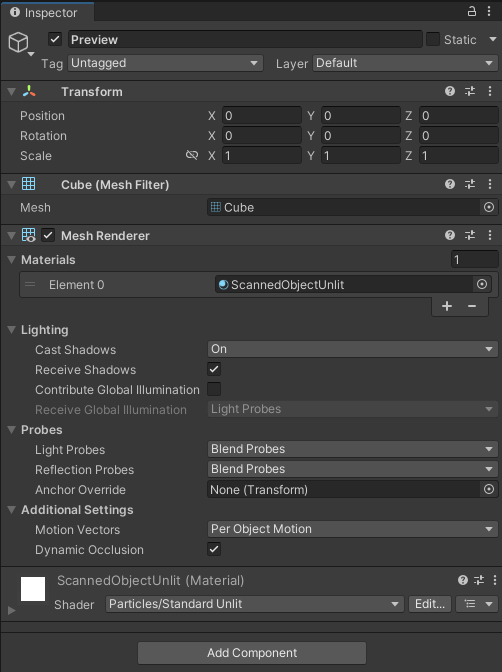Open the Inspector tab options menu
The height and width of the screenshot is (672, 502).
(489, 11)
